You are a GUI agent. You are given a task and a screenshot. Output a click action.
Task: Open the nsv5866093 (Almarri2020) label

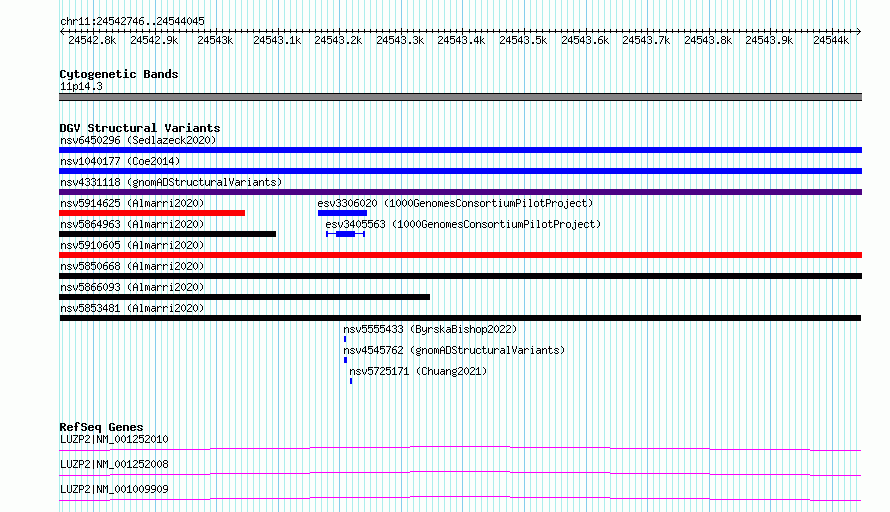(132, 287)
